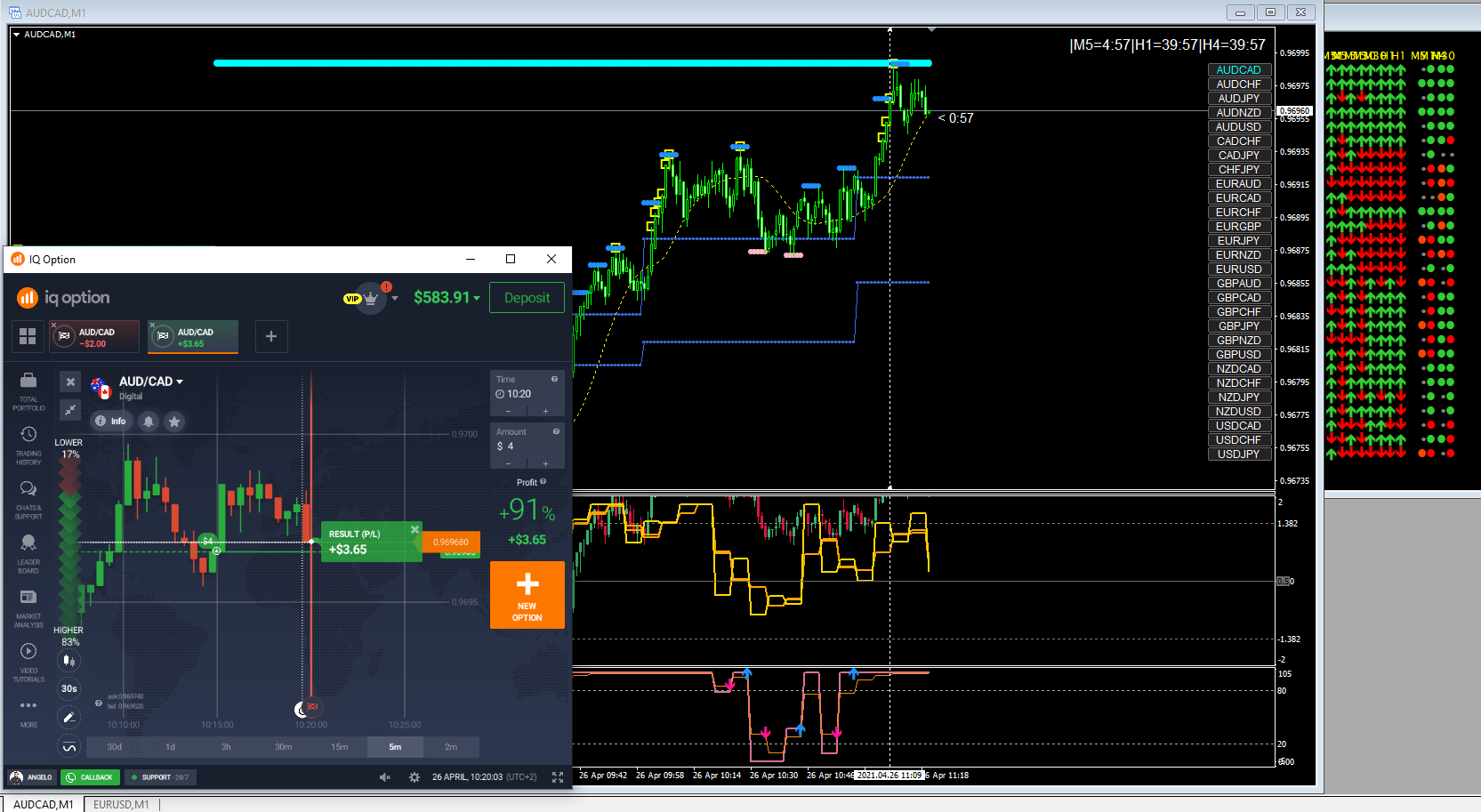Screen dimensions: 1481x812
Task: Open the chart indicators icon
Action: click(68, 747)
